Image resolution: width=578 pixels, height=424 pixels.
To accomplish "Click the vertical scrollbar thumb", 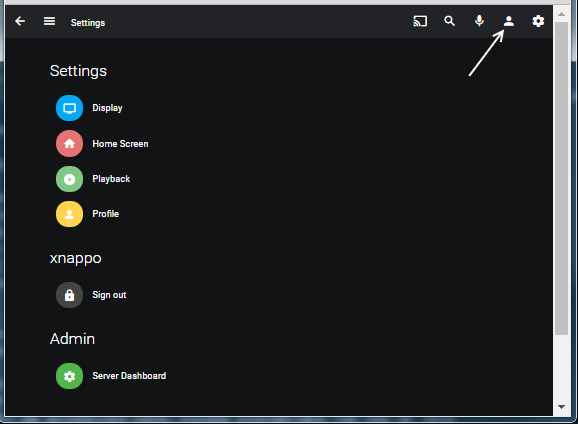I will (x=561, y=179).
